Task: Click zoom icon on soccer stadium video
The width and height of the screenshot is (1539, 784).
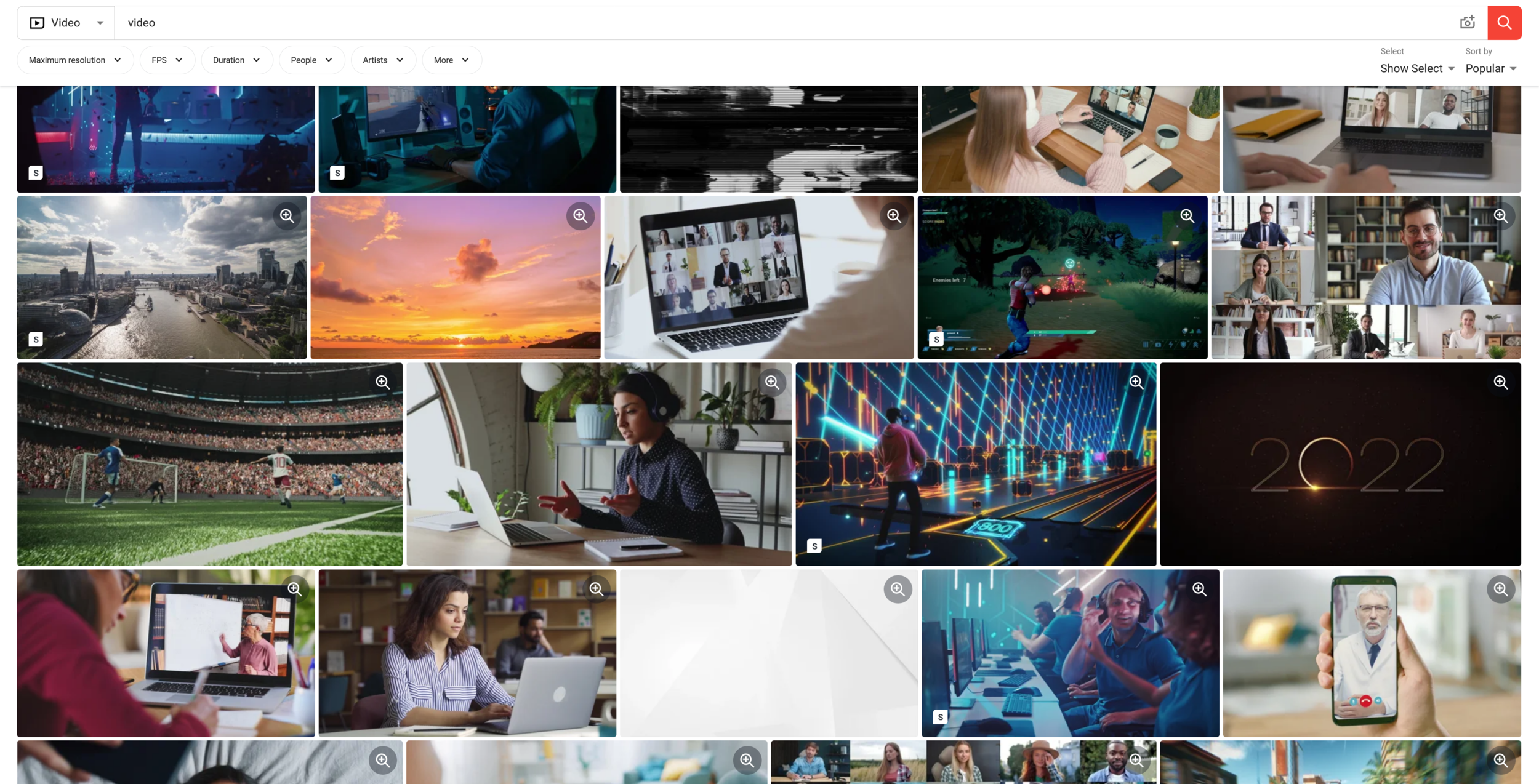Action: pos(382,382)
